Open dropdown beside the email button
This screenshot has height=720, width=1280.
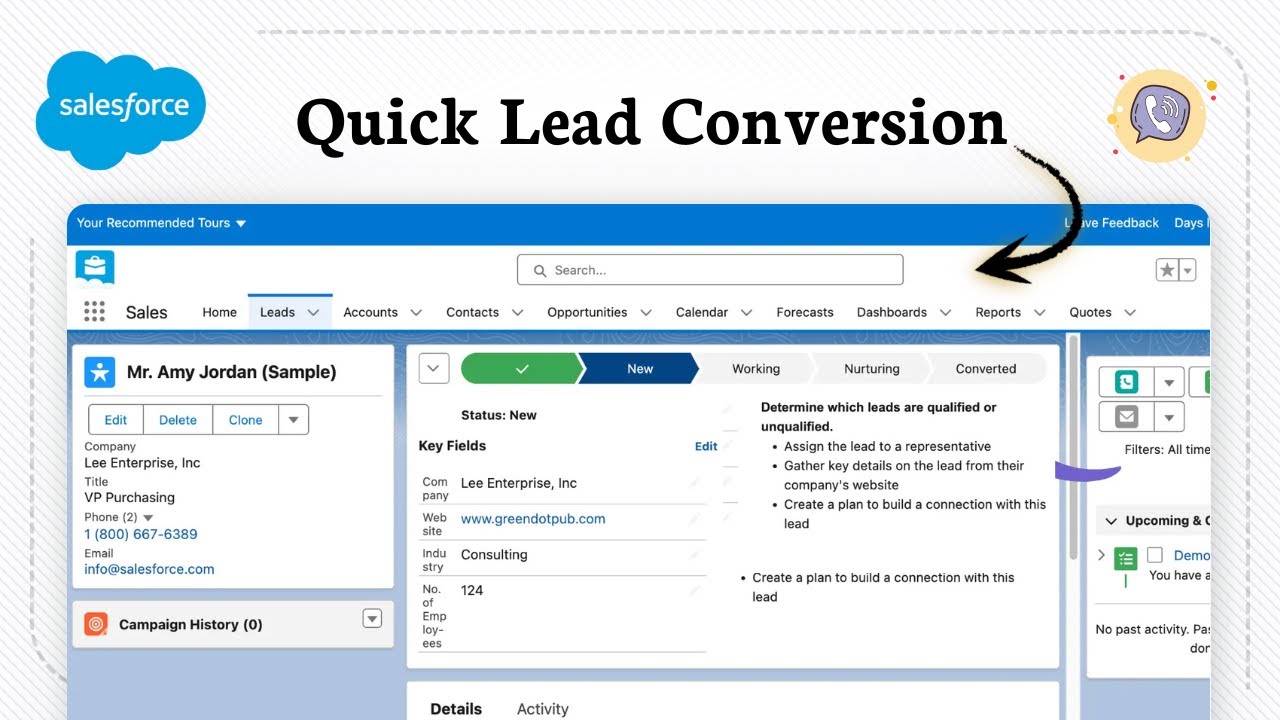click(x=1170, y=416)
